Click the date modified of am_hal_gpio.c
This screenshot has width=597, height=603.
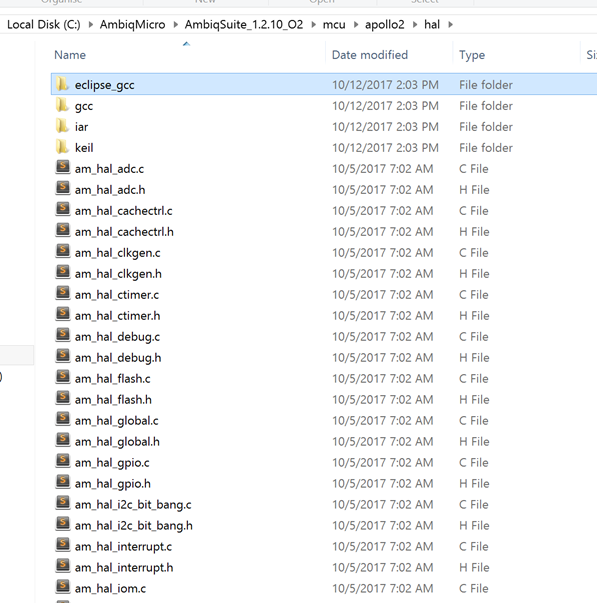pos(383,463)
